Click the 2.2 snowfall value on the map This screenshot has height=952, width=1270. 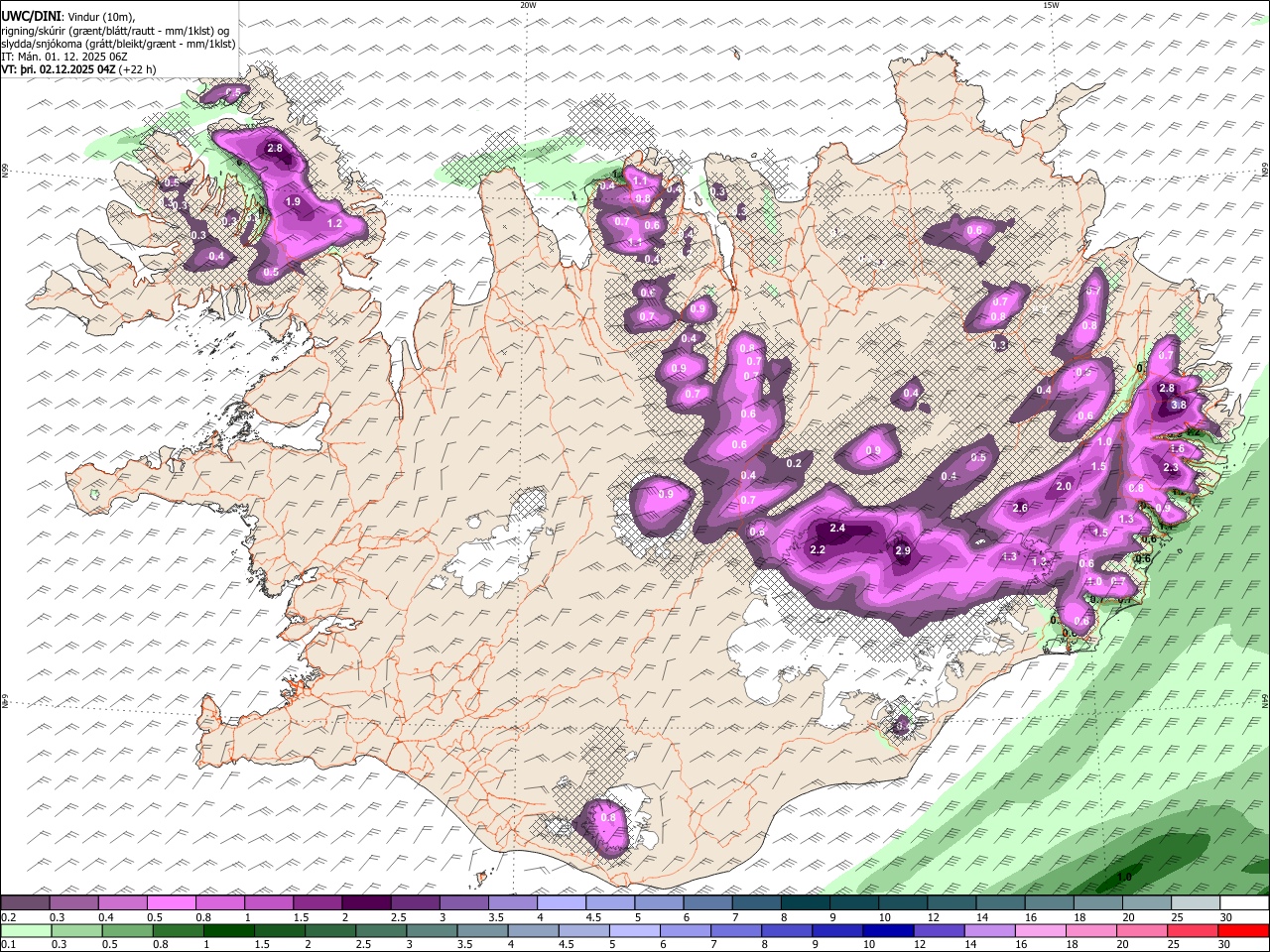(819, 550)
